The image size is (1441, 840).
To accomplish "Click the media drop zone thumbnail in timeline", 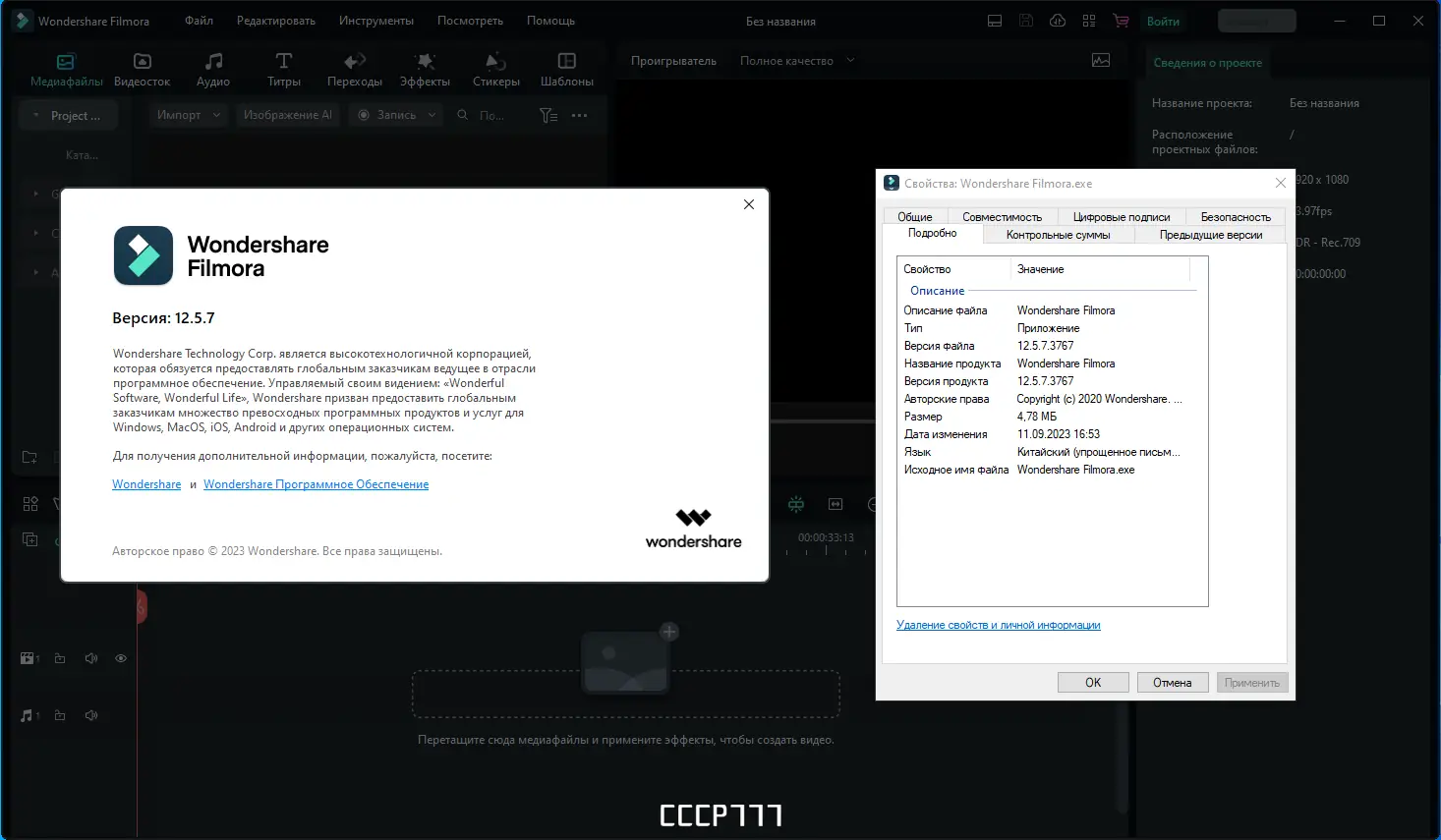I will click(x=626, y=661).
